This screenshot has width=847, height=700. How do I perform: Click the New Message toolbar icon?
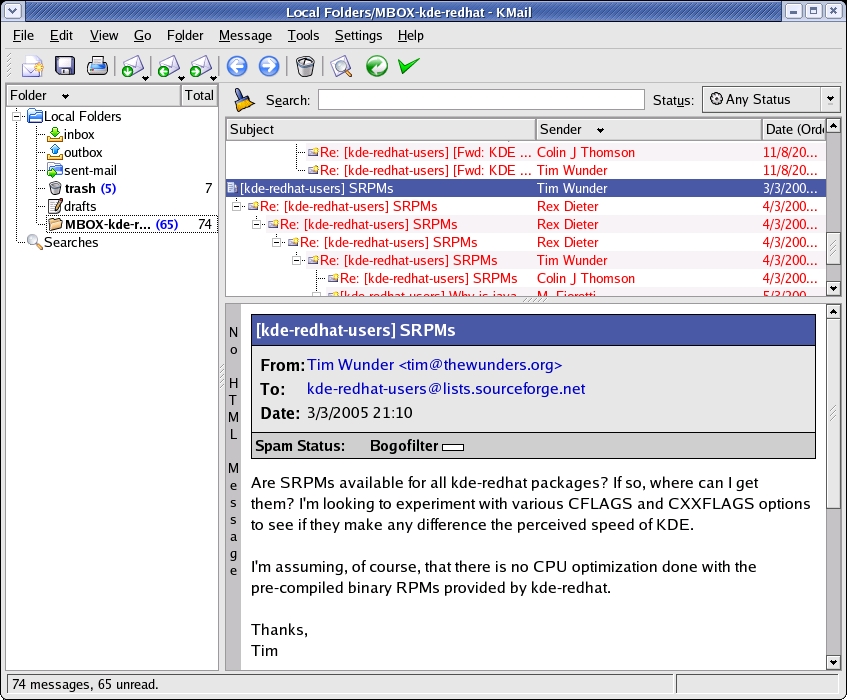point(32,67)
